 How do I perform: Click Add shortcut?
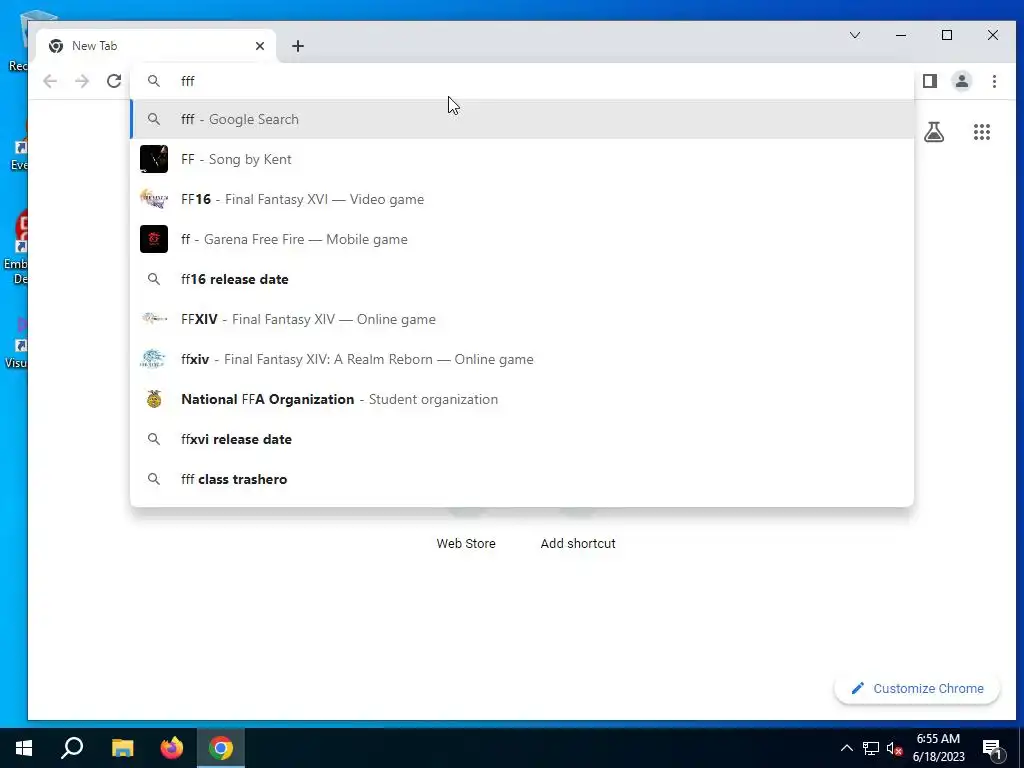click(578, 543)
